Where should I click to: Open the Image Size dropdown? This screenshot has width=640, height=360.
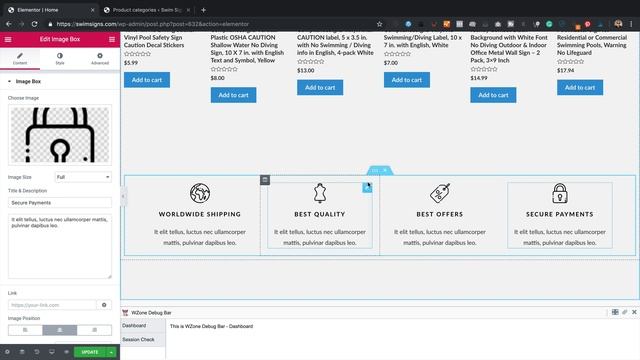coord(83,177)
